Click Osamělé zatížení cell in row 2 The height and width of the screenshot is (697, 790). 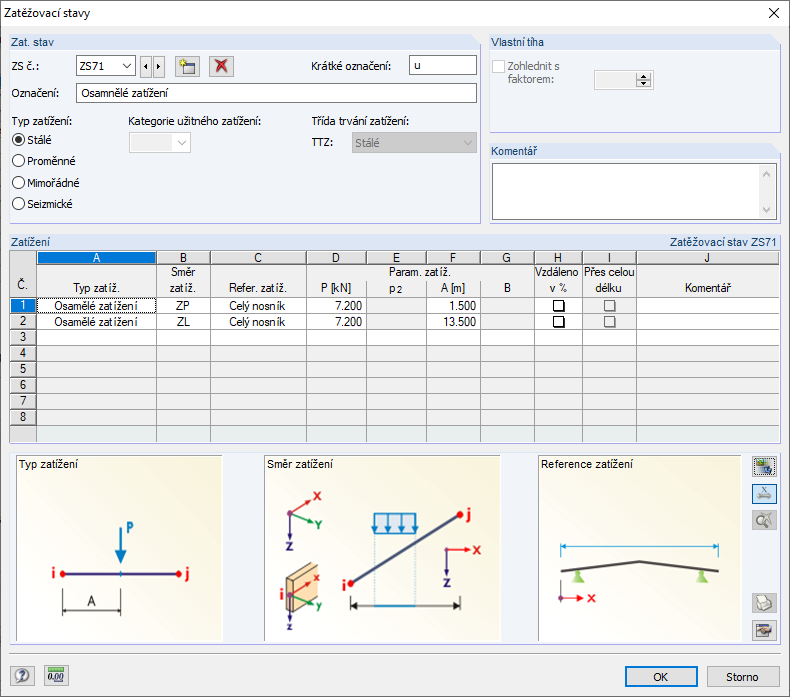(96, 322)
